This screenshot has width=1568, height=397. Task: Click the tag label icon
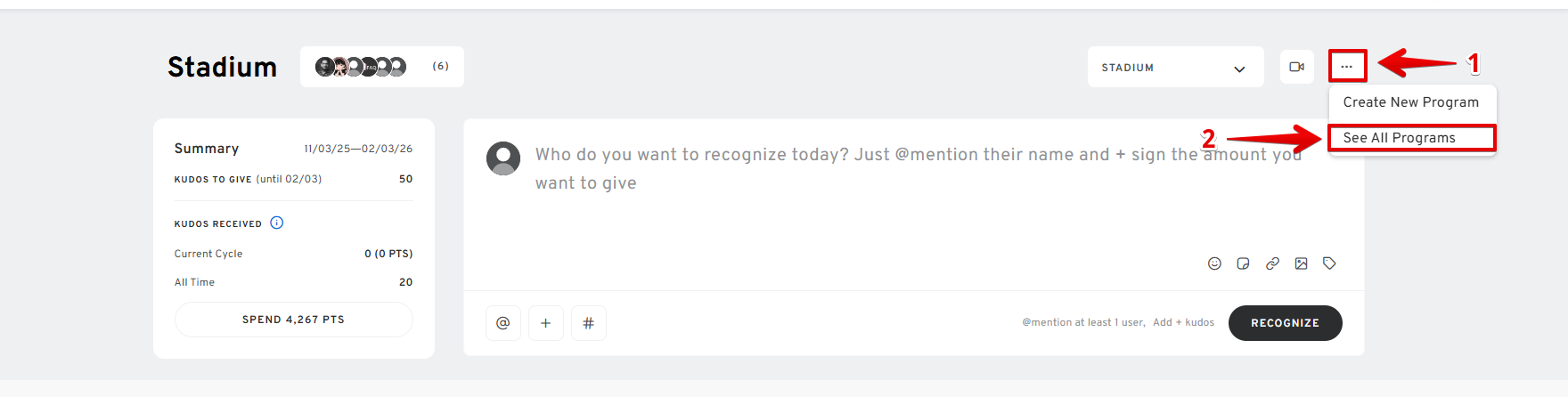point(1329,263)
